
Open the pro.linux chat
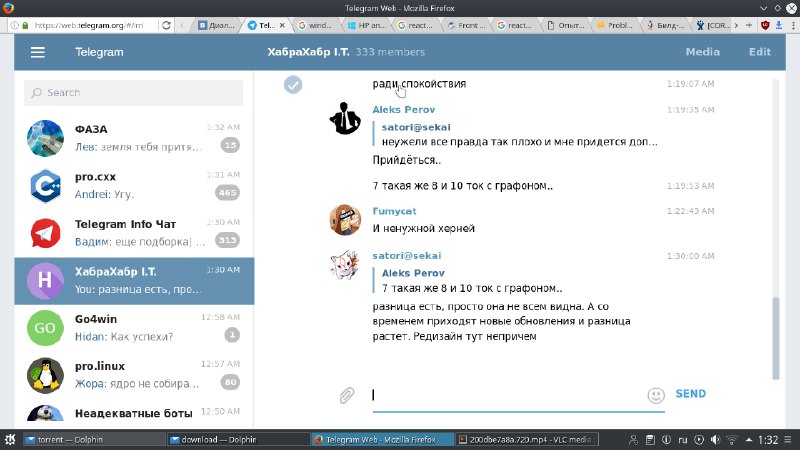pyautogui.click(x=134, y=376)
